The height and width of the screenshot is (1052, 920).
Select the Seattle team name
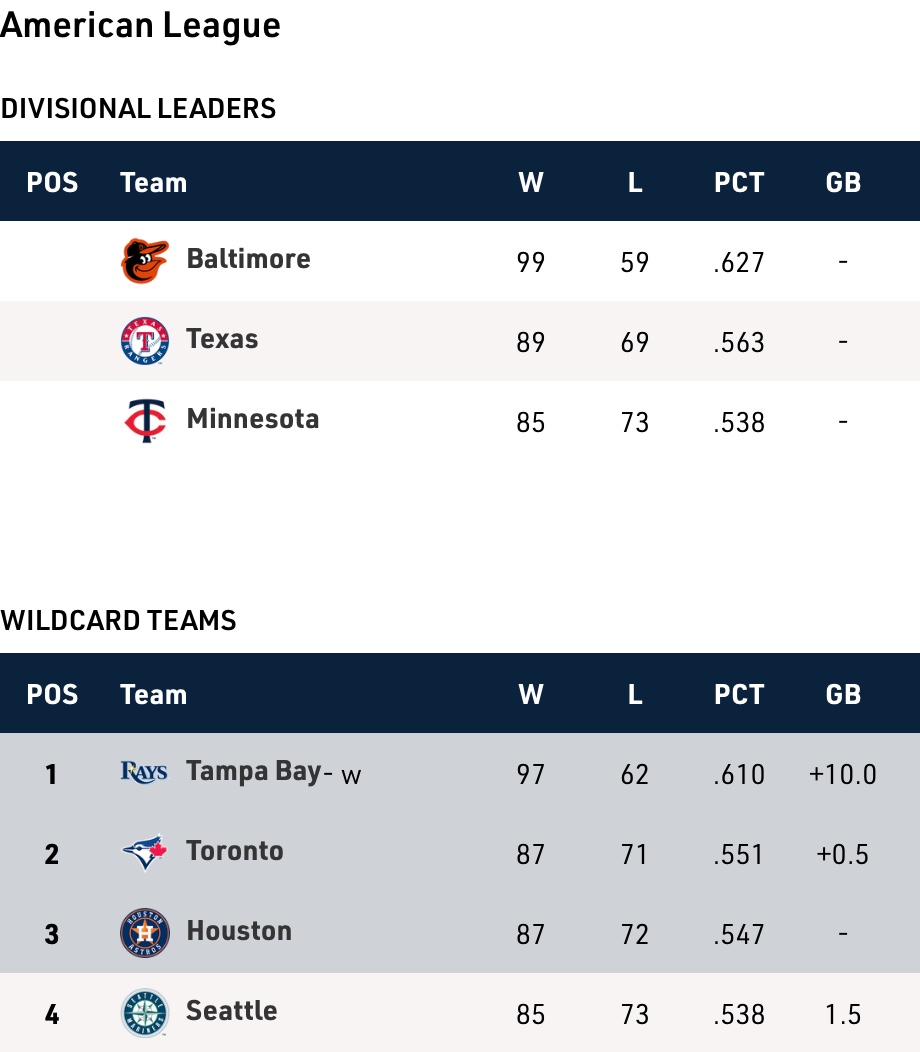click(x=232, y=1011)
